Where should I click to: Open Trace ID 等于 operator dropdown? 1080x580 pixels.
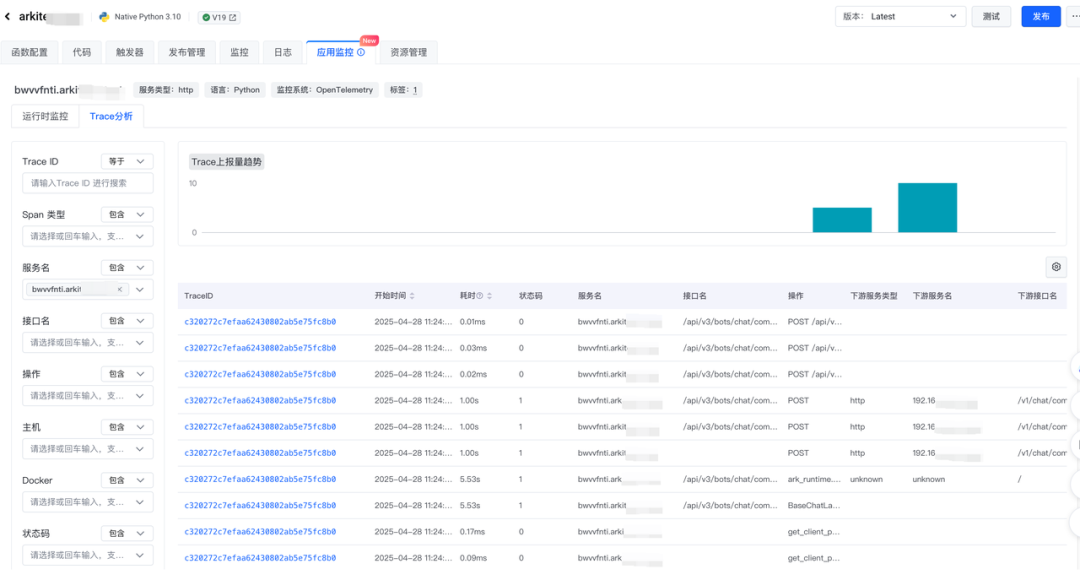pos(127,161)
